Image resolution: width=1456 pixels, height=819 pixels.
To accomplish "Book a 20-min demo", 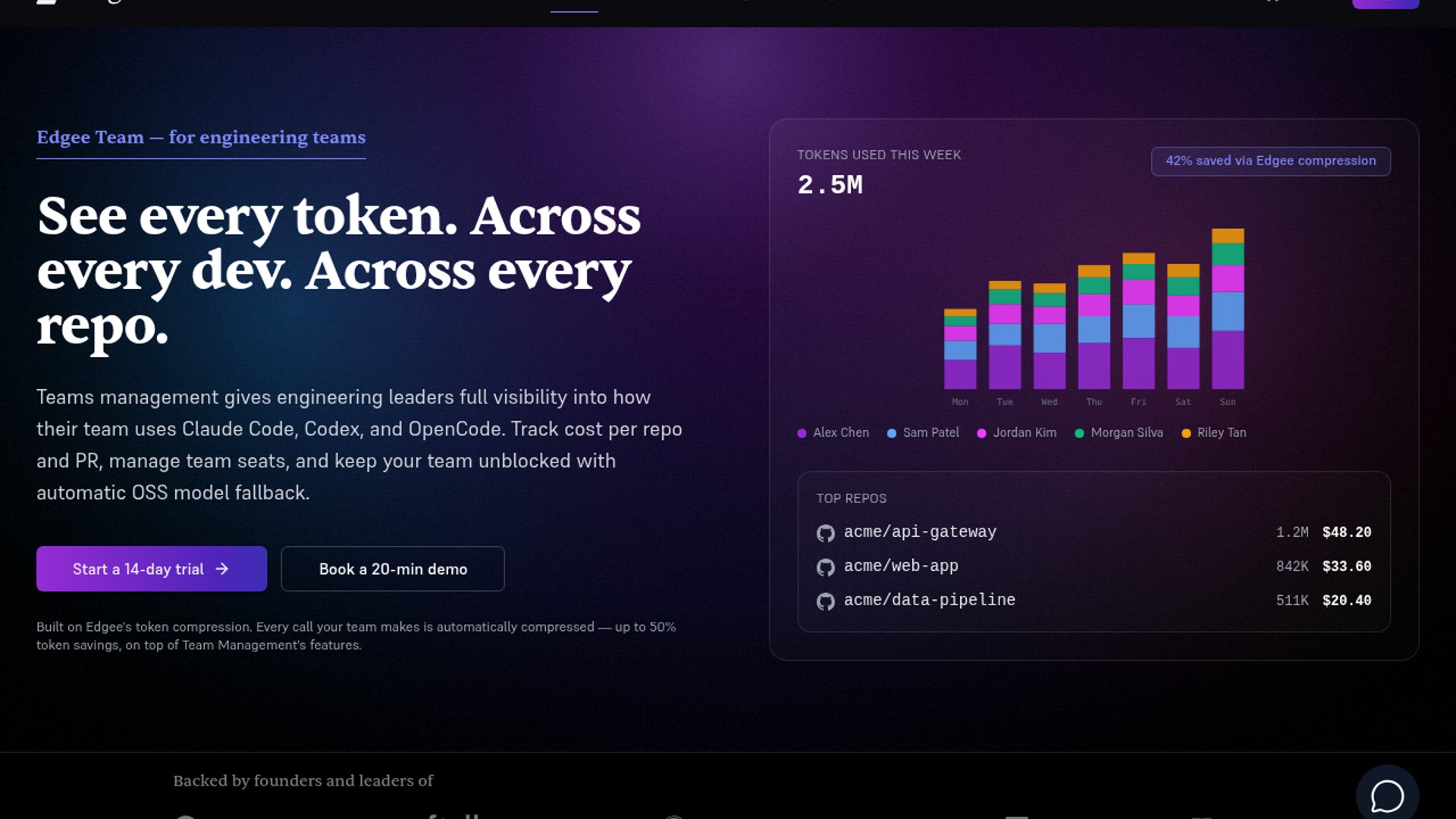I will [393, 569].
